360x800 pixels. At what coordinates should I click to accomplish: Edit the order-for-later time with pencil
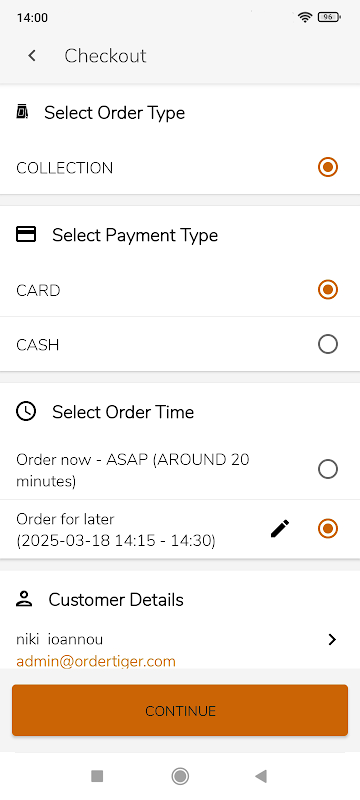[280, 529]
